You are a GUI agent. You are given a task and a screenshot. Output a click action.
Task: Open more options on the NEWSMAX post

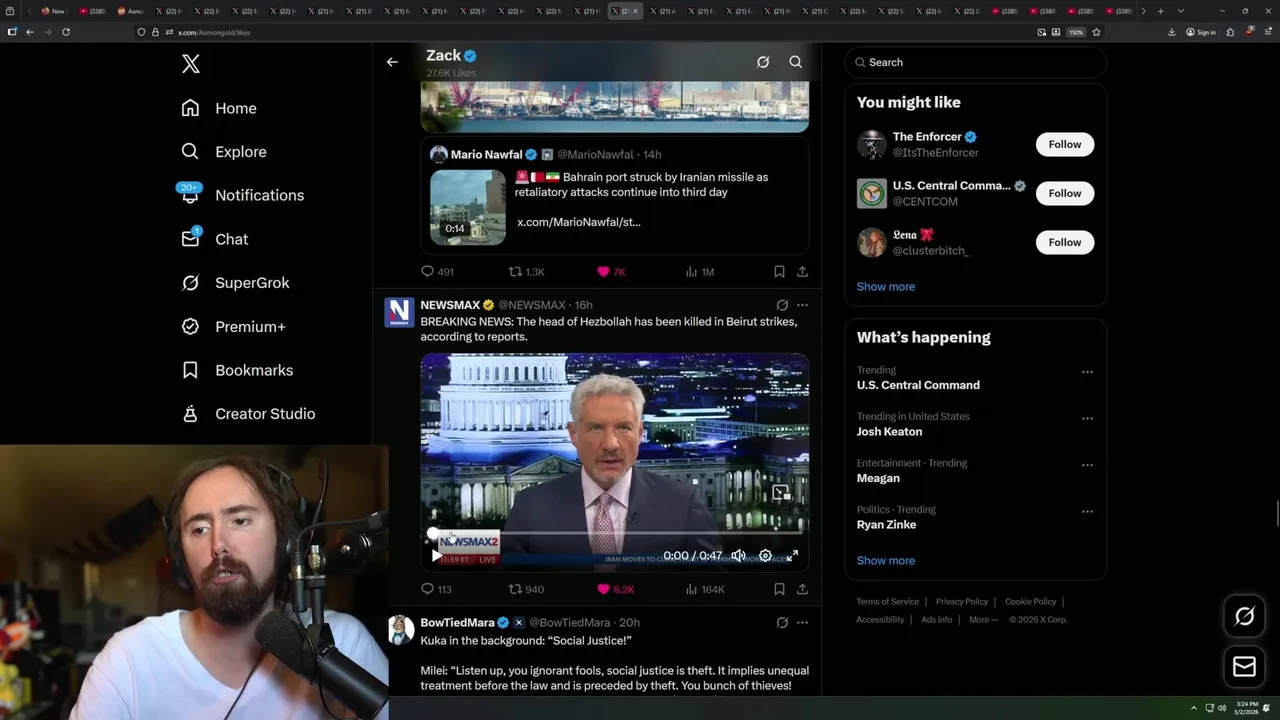click(x=802, y=305)
